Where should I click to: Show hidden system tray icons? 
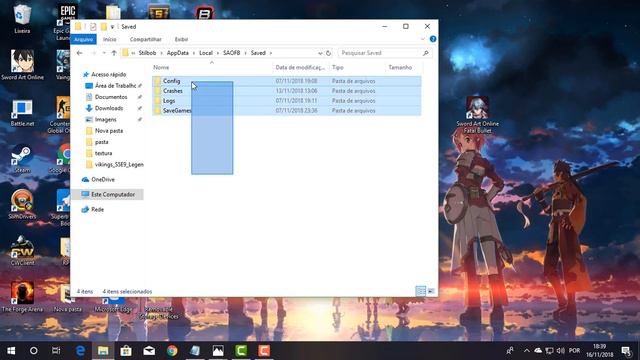click(527, 351)
